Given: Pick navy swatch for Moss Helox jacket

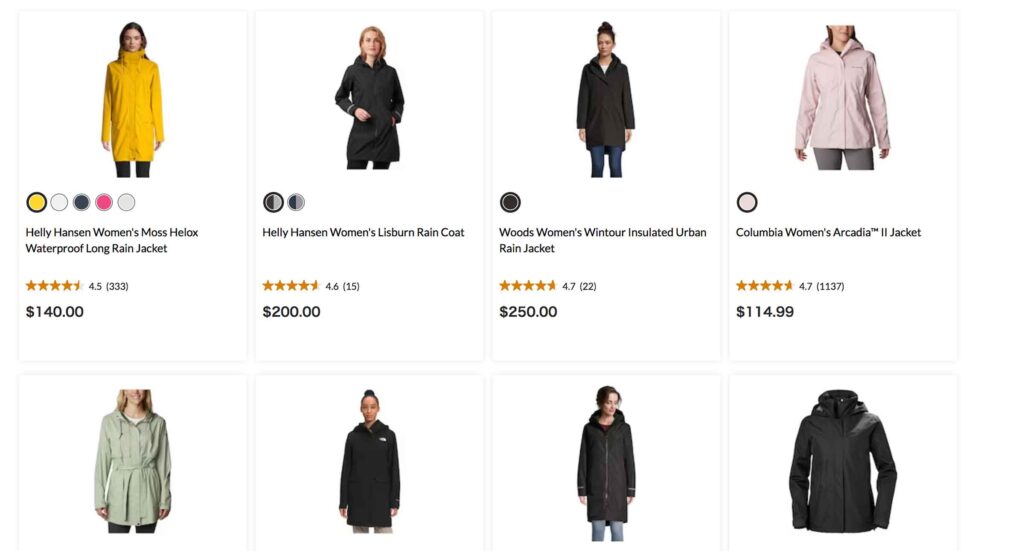Looking at the screenshot, I should pos(82,202).
